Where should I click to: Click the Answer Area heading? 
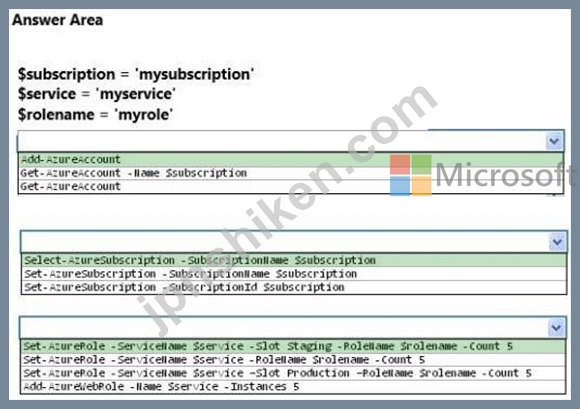pos(57,20)
